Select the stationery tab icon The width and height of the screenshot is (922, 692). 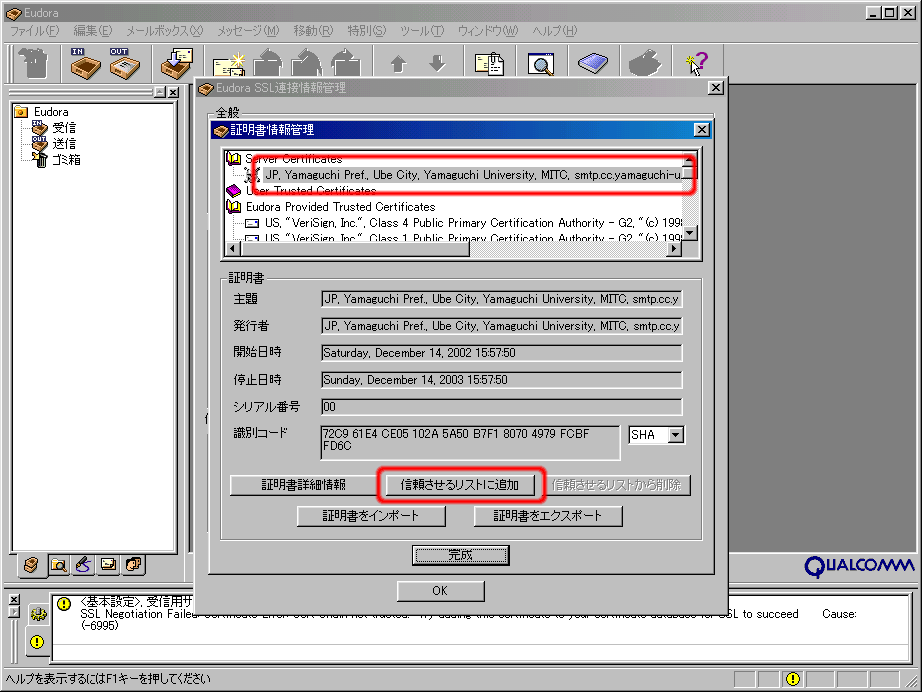point(109,565)
